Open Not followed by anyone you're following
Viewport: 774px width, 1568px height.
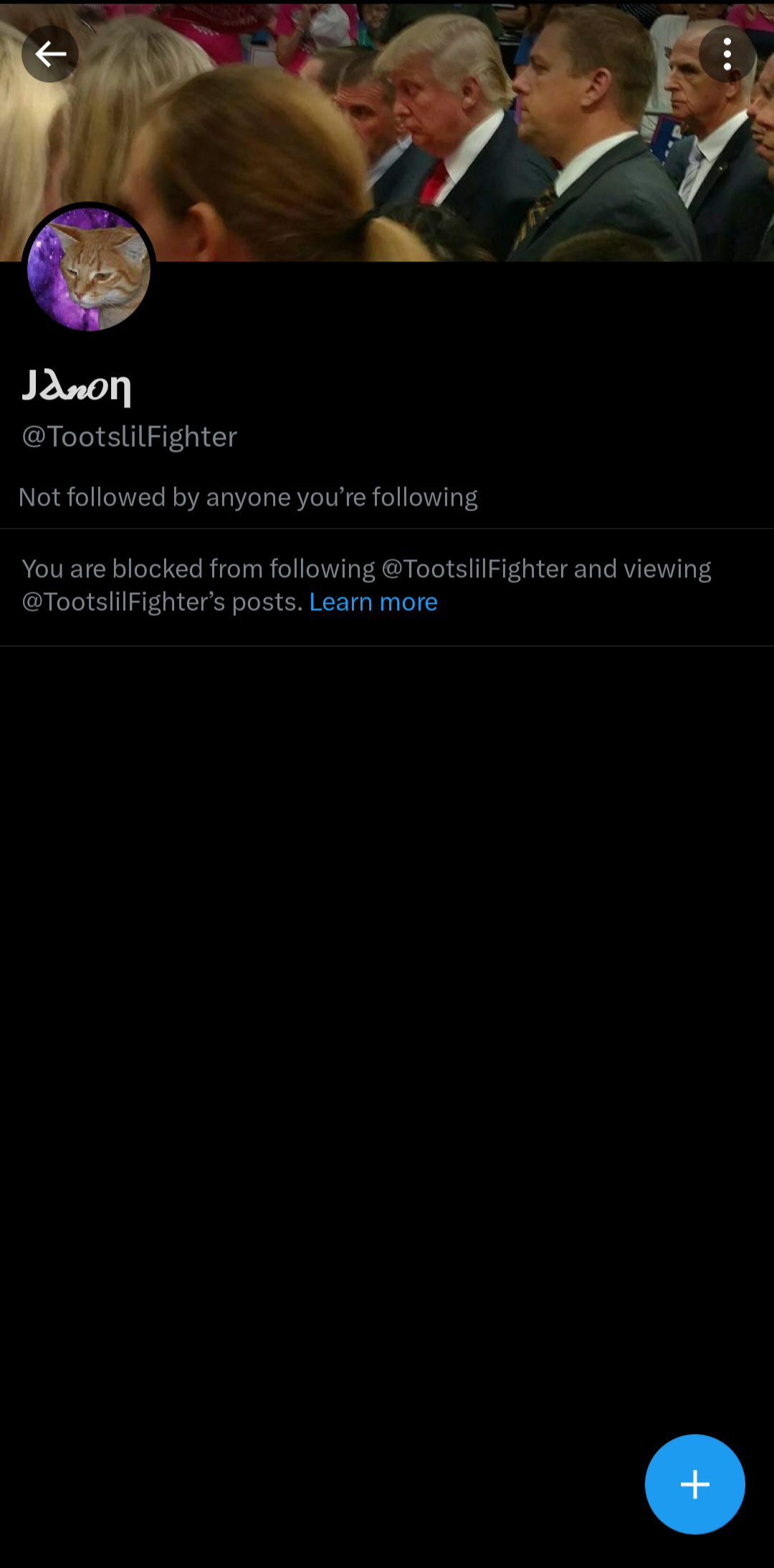pos(248,497)
